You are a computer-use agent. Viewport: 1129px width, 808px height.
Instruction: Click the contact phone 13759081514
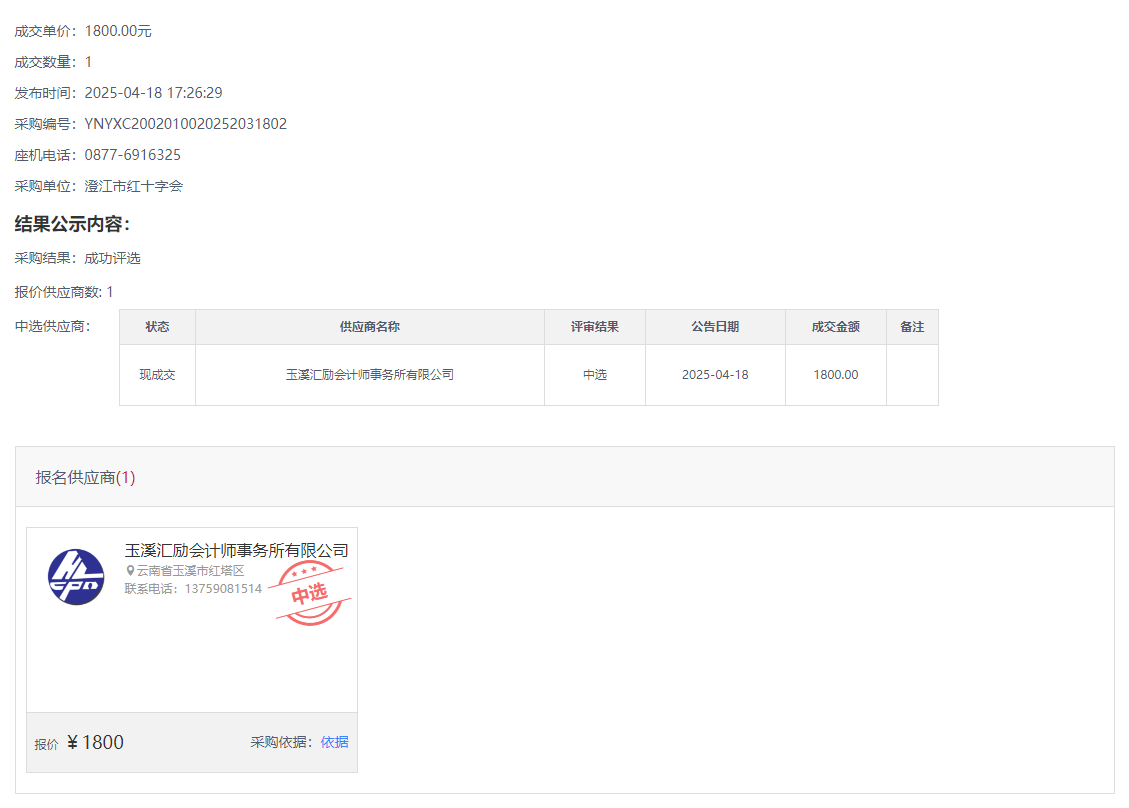pos(223,589)
